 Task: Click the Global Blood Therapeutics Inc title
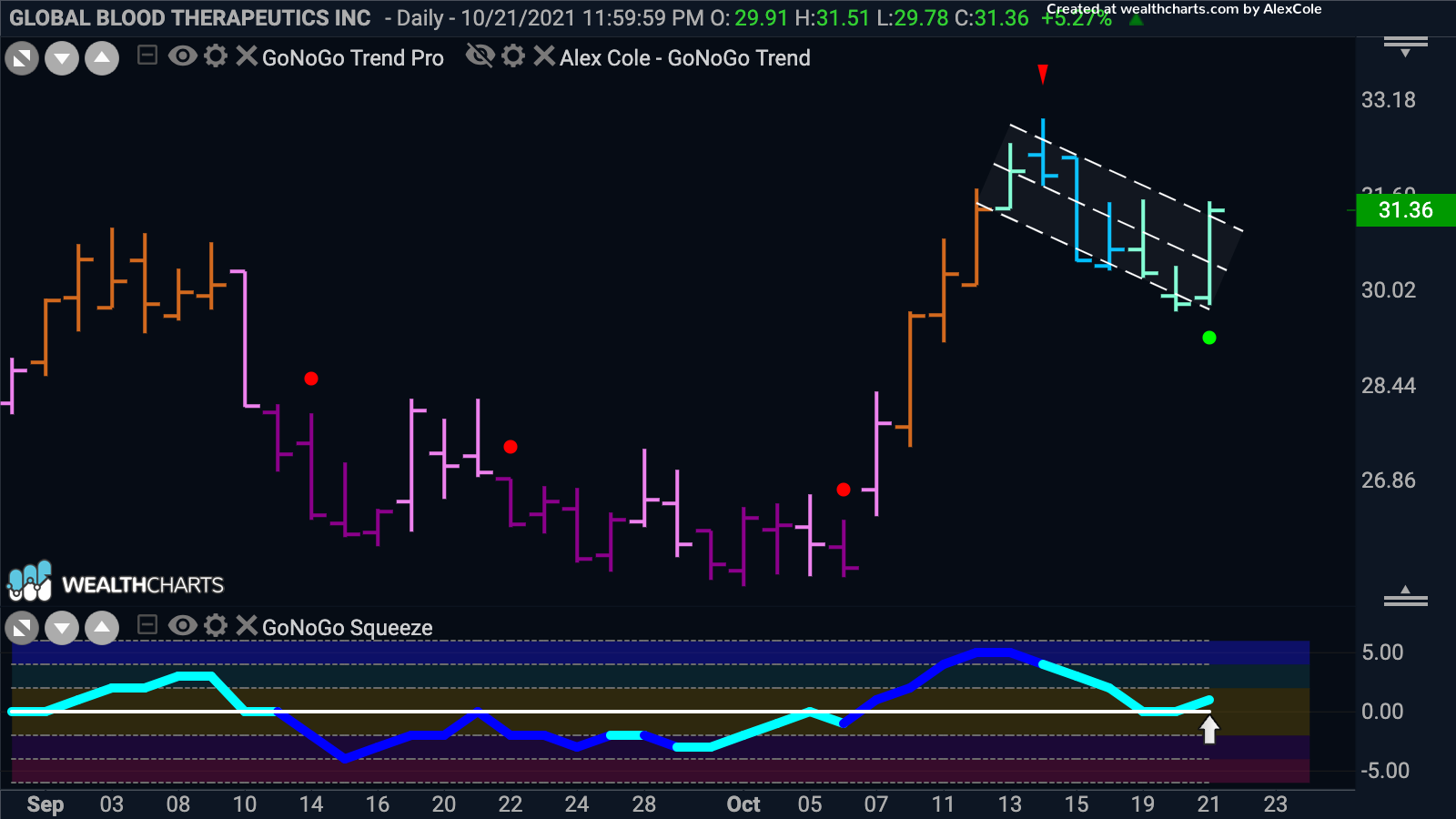tap(190, 18)
